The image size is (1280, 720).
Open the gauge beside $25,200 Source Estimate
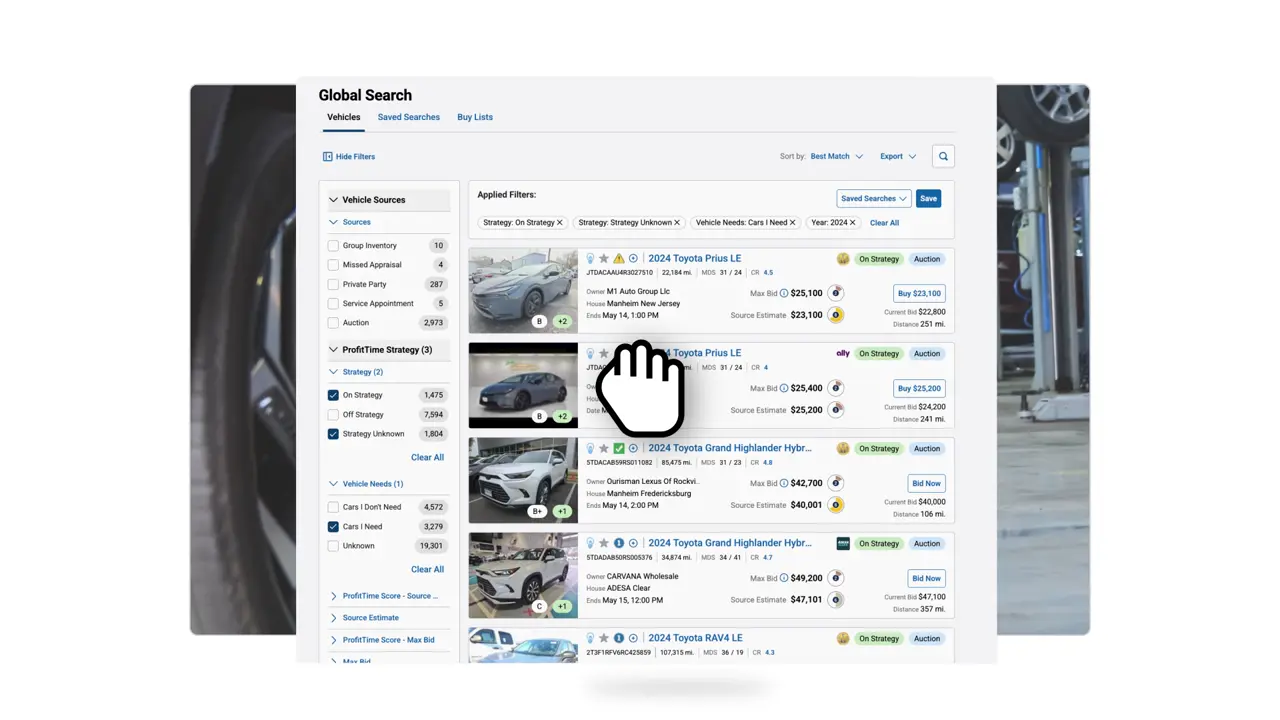836,410
